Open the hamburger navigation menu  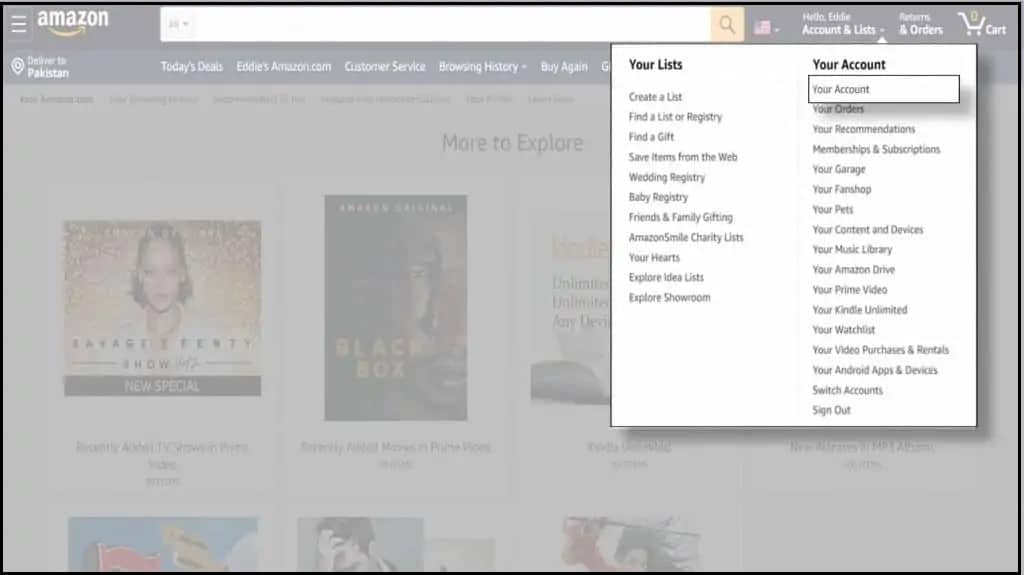pyautogui.click(x=19, y=24)
